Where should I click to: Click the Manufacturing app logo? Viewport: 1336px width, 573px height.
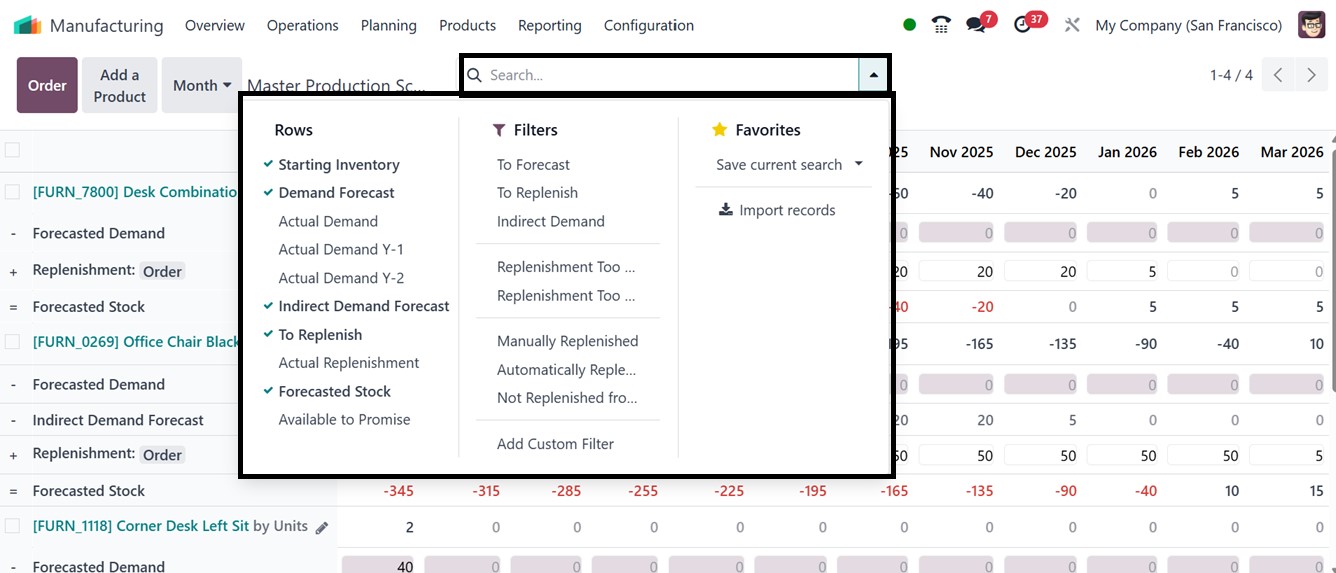(27, 25)
